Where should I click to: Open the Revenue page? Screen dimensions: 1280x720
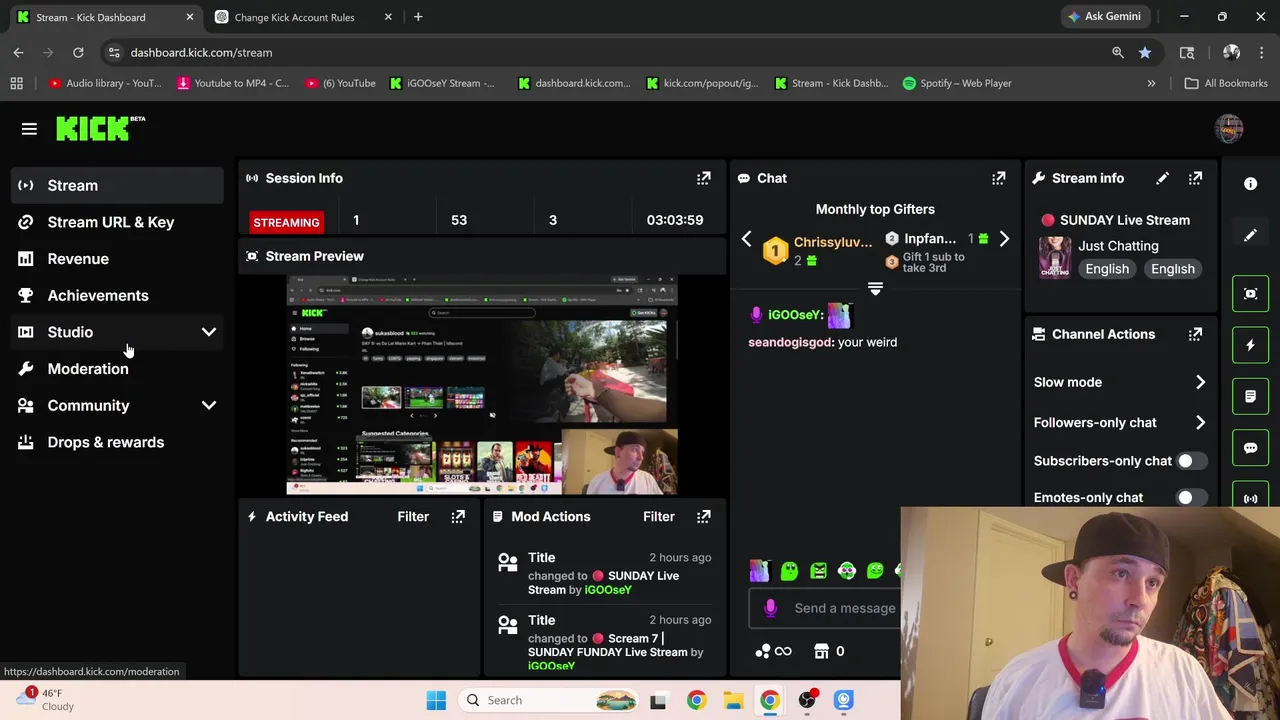tap(118, 259)
